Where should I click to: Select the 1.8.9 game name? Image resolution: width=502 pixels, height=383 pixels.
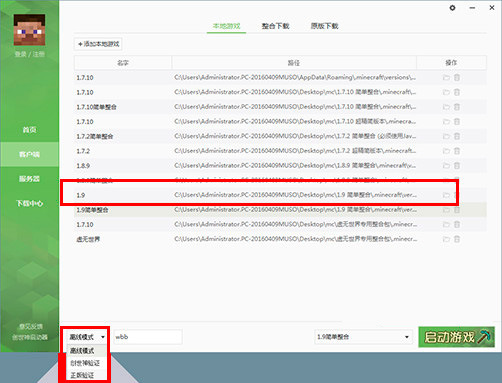tap(83, 166)
